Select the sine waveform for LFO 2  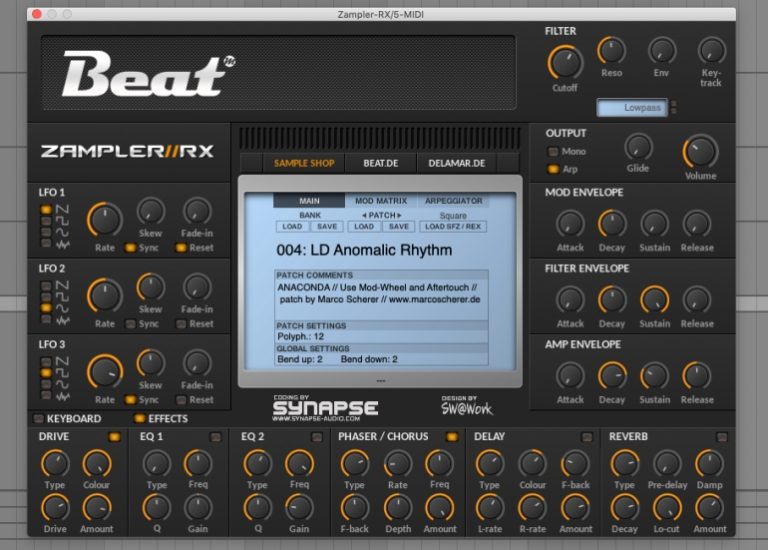tap(46, 308)
